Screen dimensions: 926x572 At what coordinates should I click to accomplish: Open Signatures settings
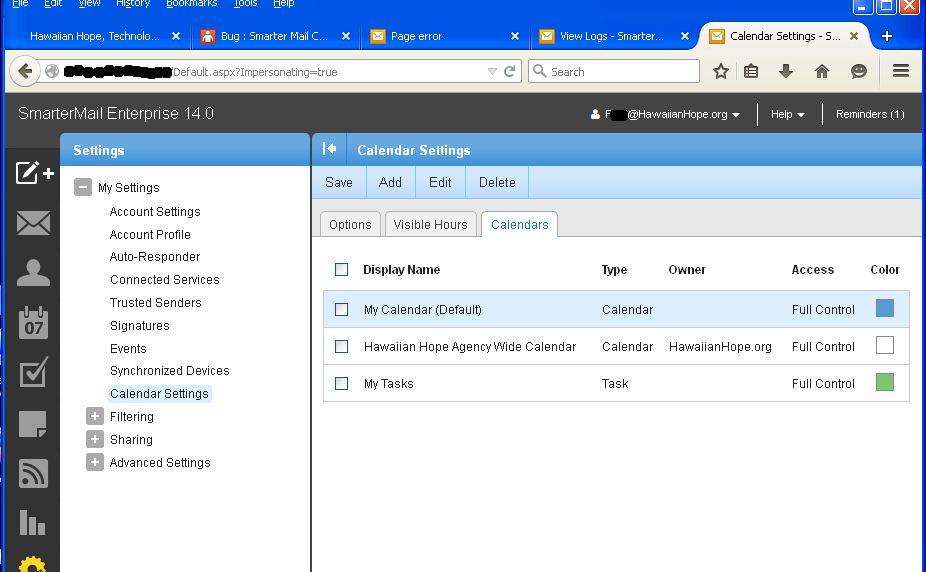139,326
